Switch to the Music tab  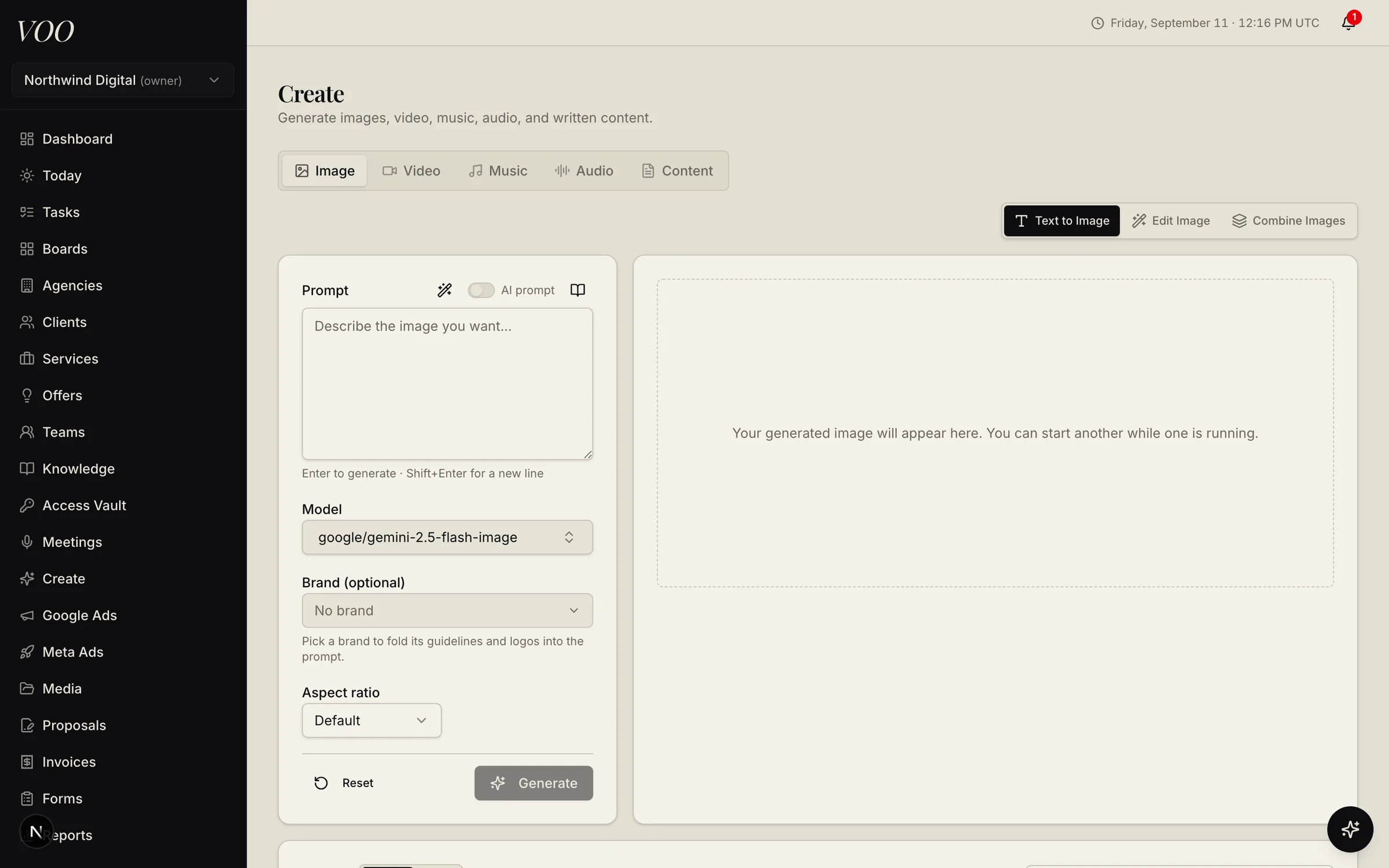(x=498, y=171)
